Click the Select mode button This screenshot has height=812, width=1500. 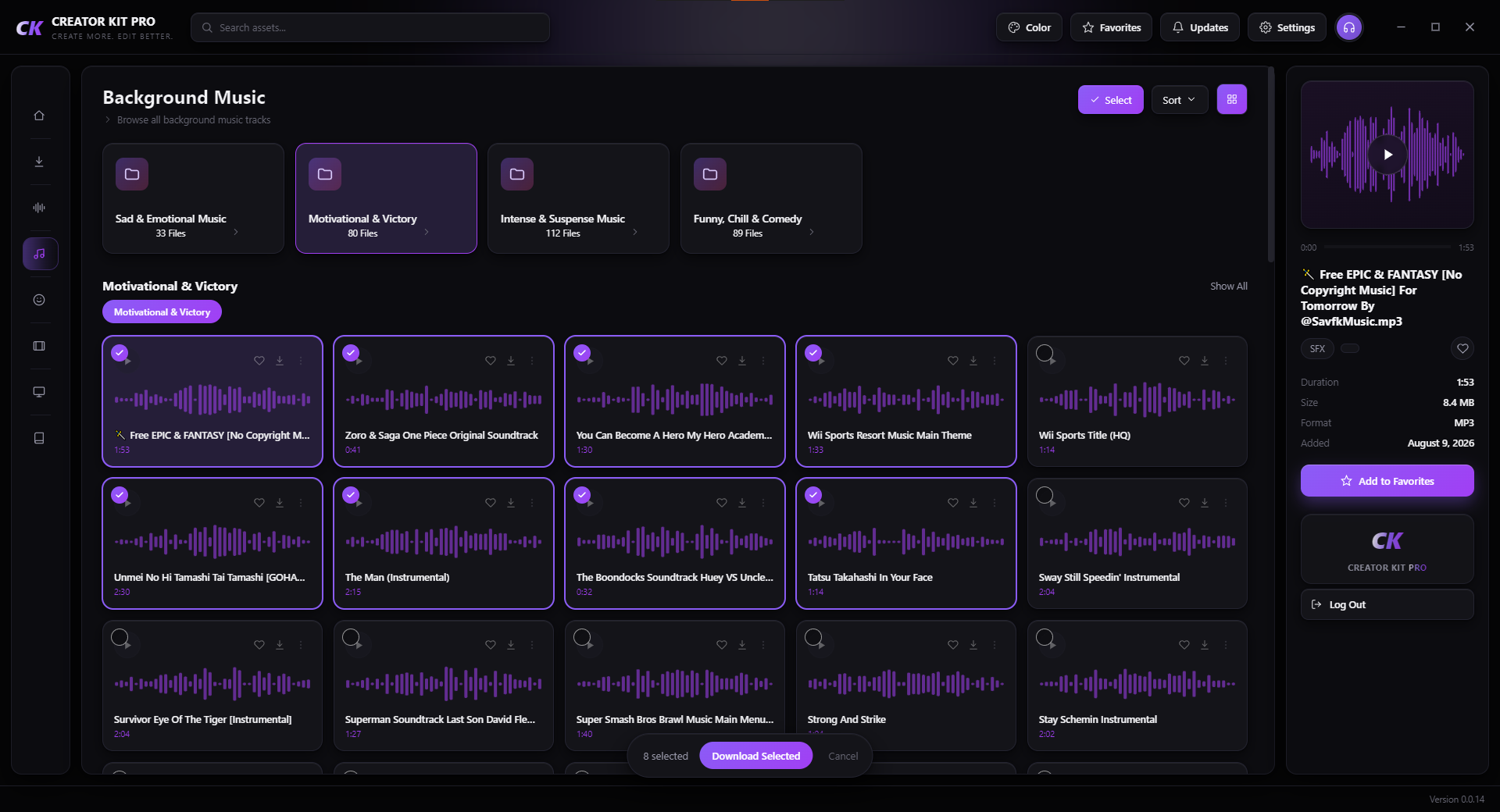1111,100
